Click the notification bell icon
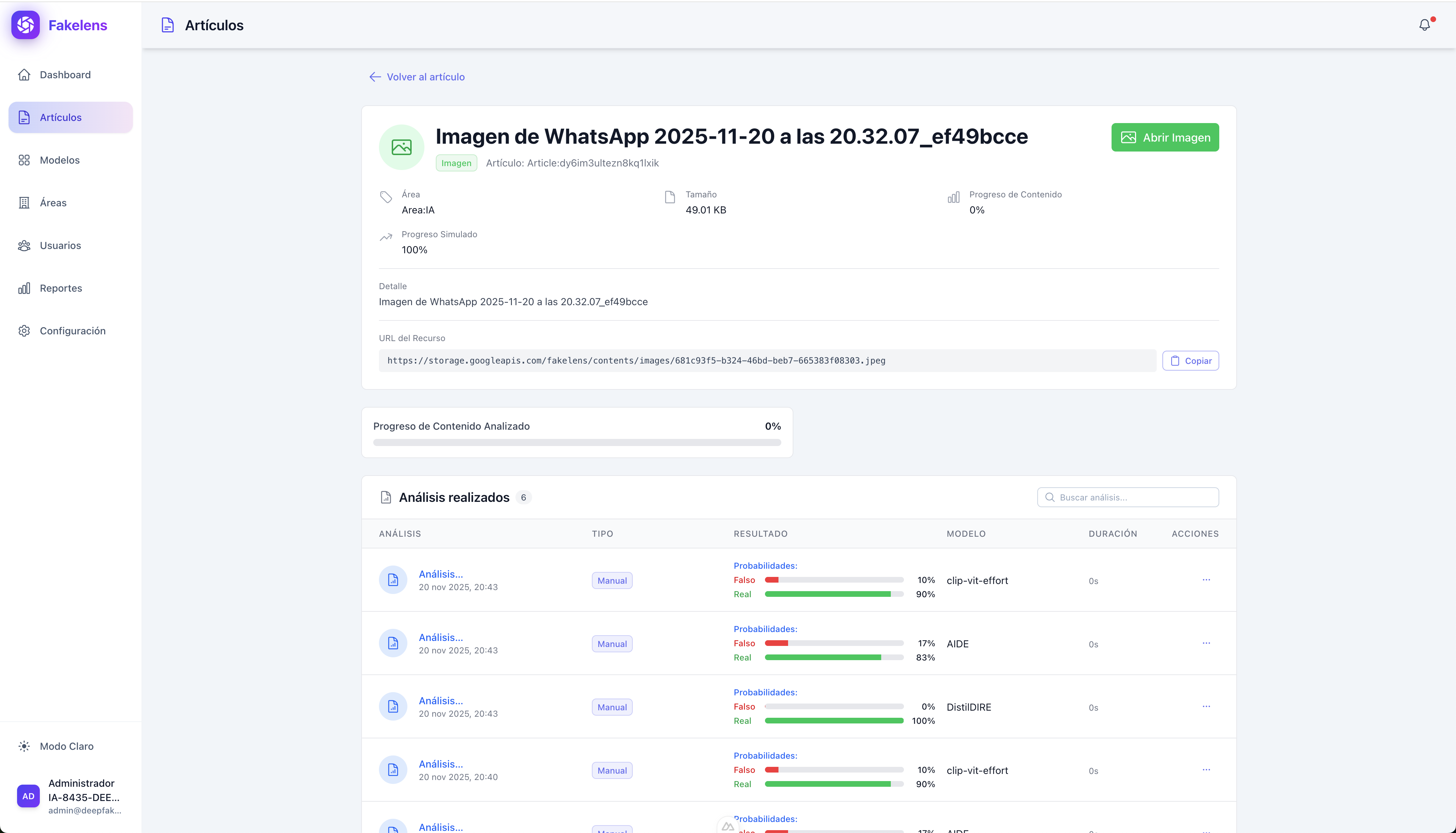Image resolution: width=1456 pixels, height=833 pixels. point(1424,25)
